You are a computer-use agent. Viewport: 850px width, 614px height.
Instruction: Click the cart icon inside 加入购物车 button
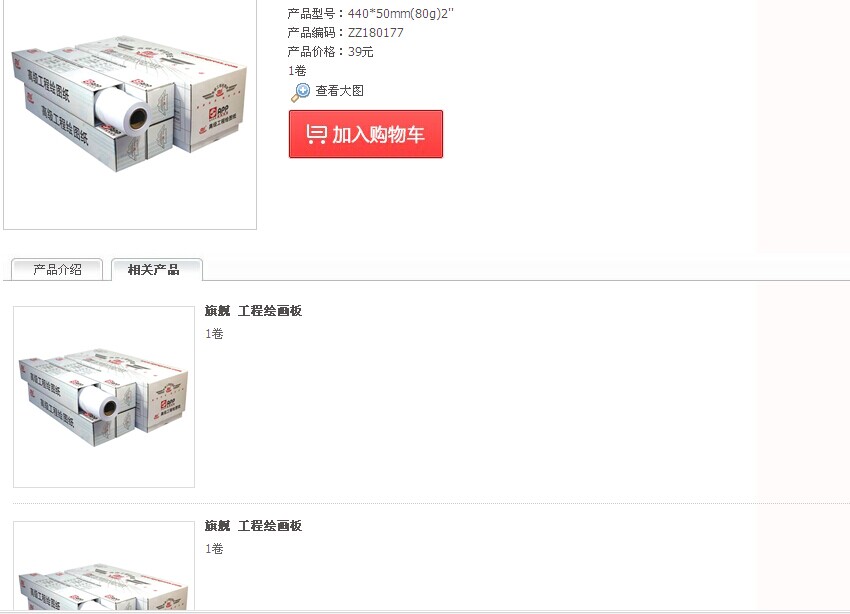pyautogui.click(x=316, y=134)
